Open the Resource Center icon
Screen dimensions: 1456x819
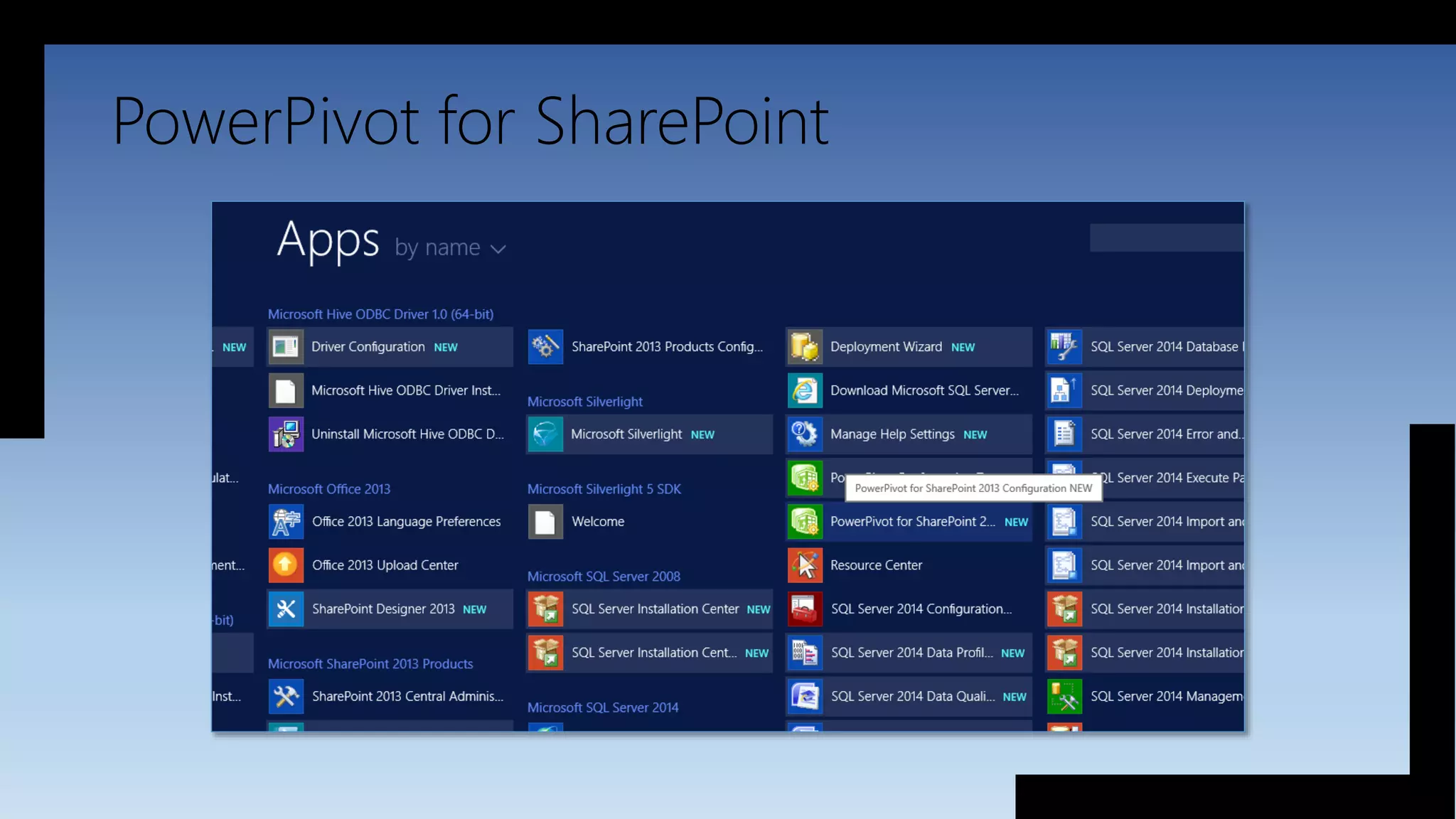point(805,565)
